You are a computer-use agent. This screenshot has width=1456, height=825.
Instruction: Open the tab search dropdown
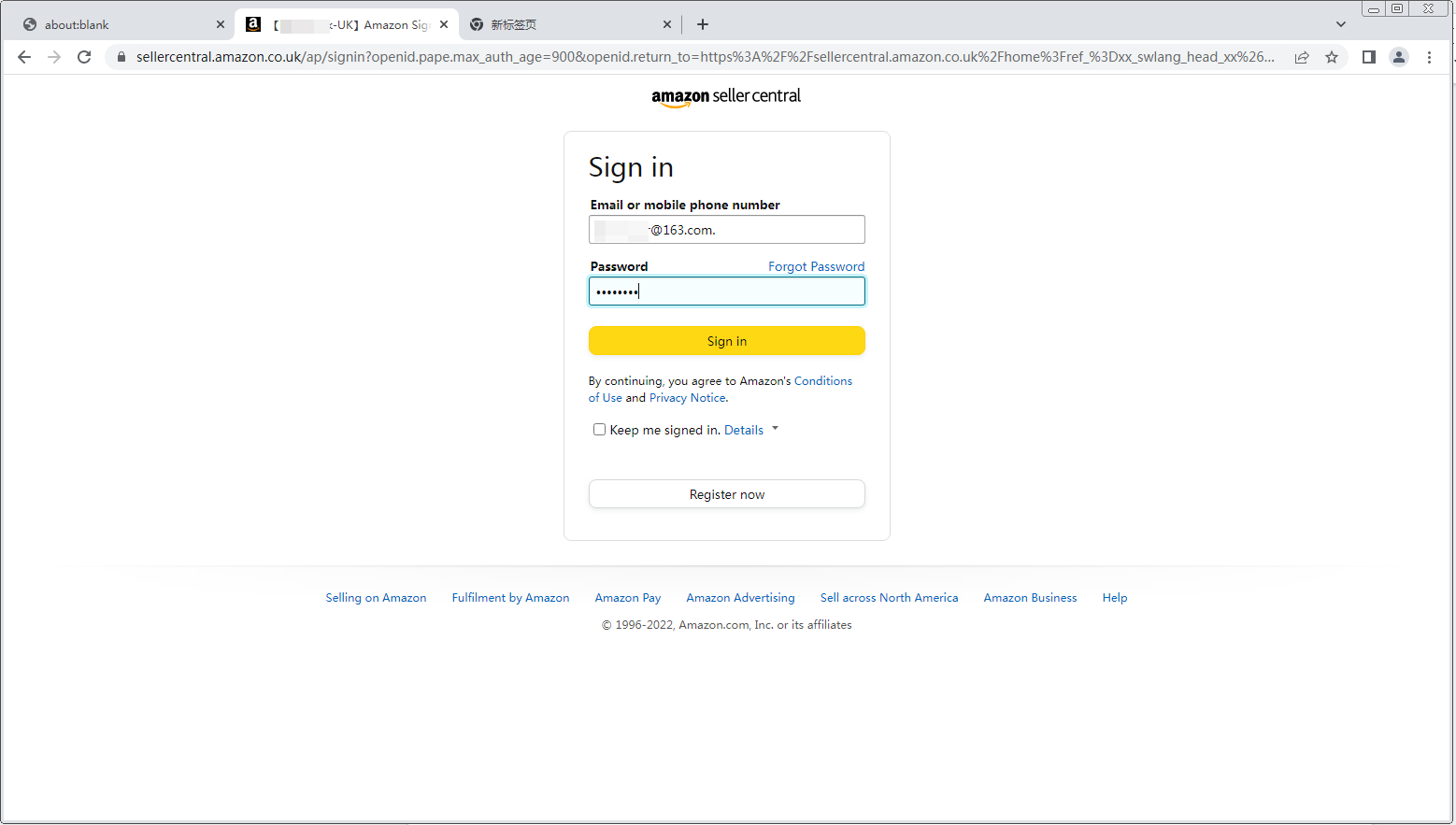click(1341, 24)
